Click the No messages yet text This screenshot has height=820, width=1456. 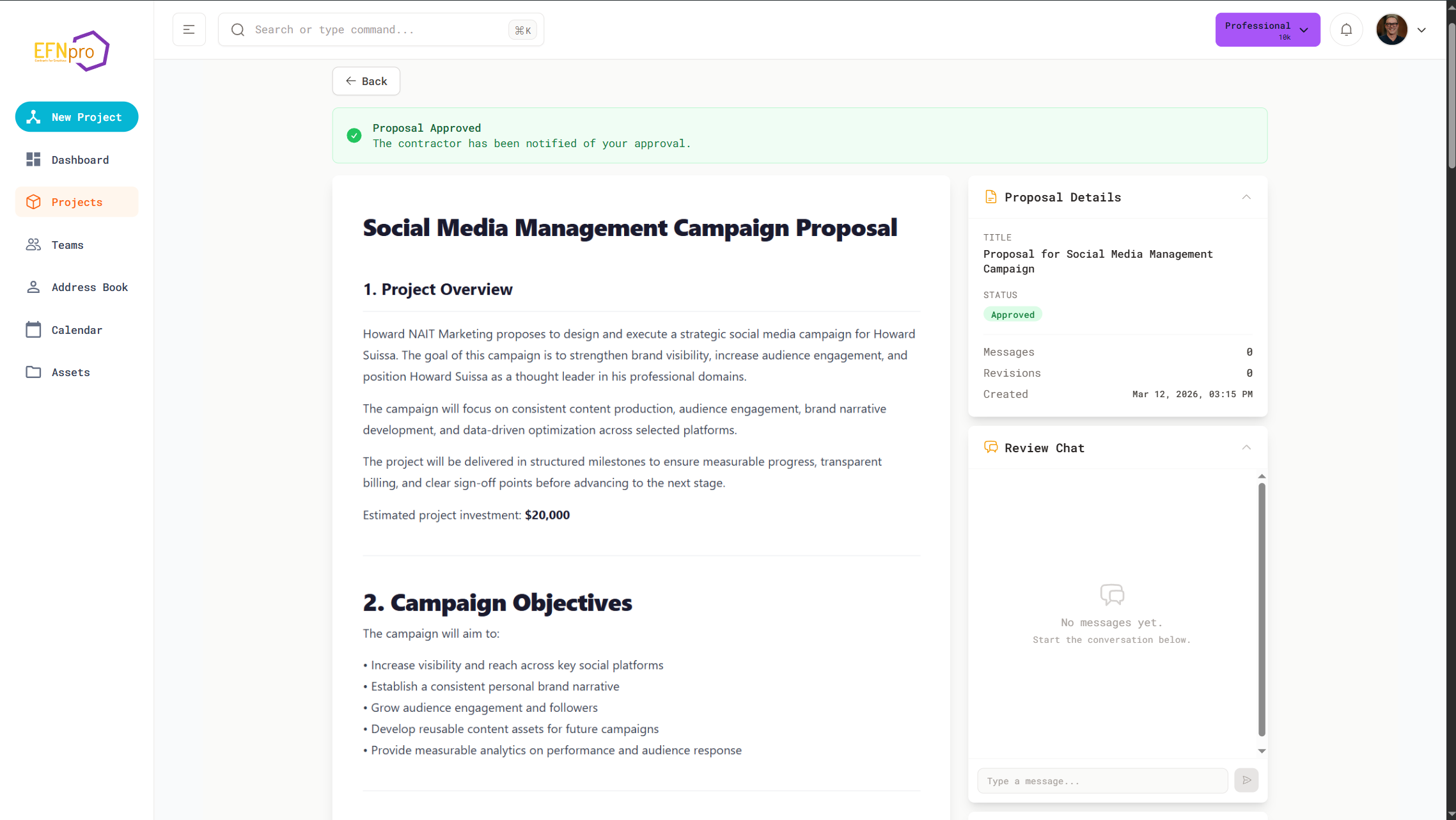1112,622
